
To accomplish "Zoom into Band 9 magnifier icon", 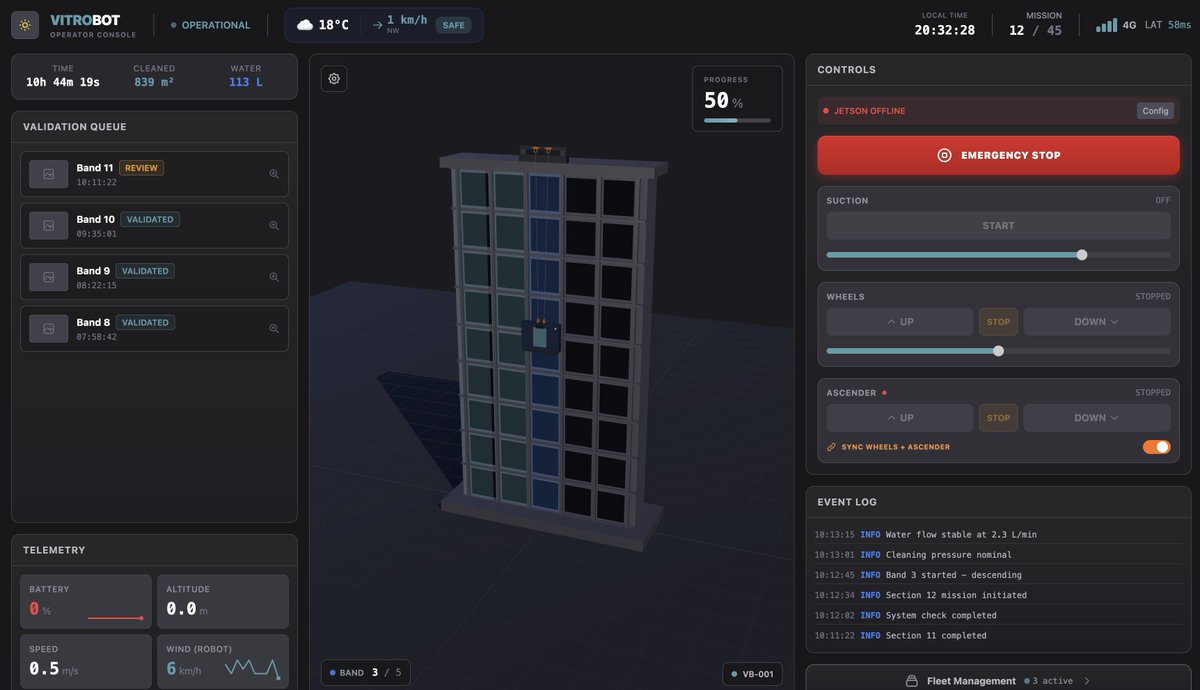I will point(274,277).
